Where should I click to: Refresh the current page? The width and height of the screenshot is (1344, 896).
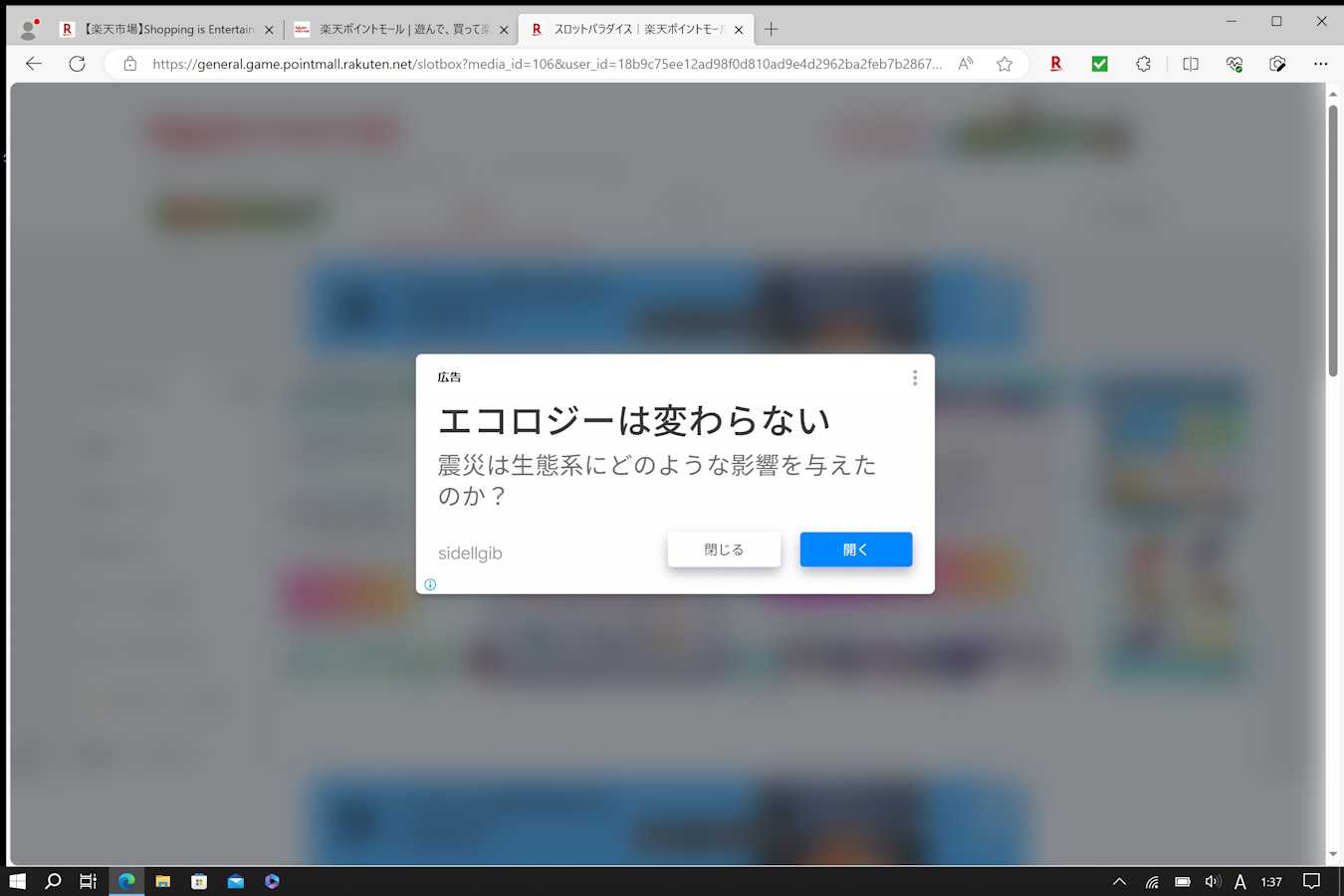(77, 64)
